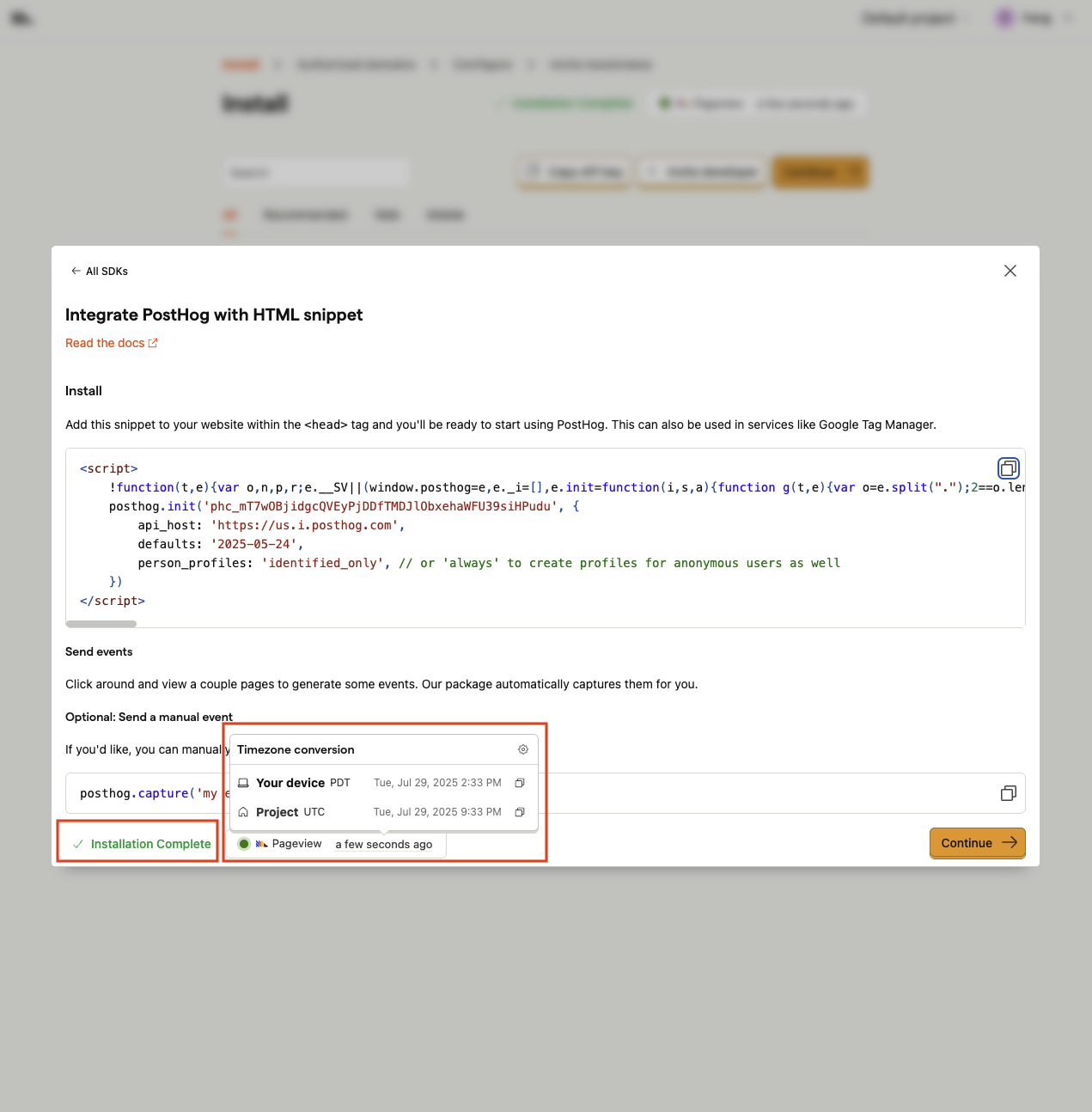Click the 'a few seconds ago' timestamp
Image resolution: width=1092 pixels, height=1112 pixels.
coord(384,845)
